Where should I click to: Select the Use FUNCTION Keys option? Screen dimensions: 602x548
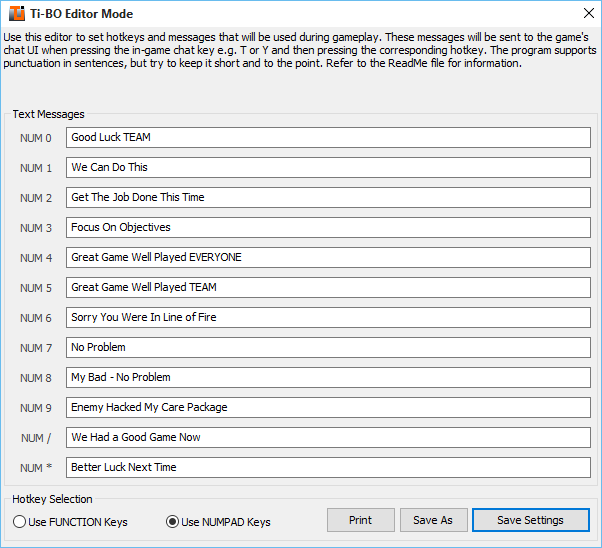coord(19,521)
